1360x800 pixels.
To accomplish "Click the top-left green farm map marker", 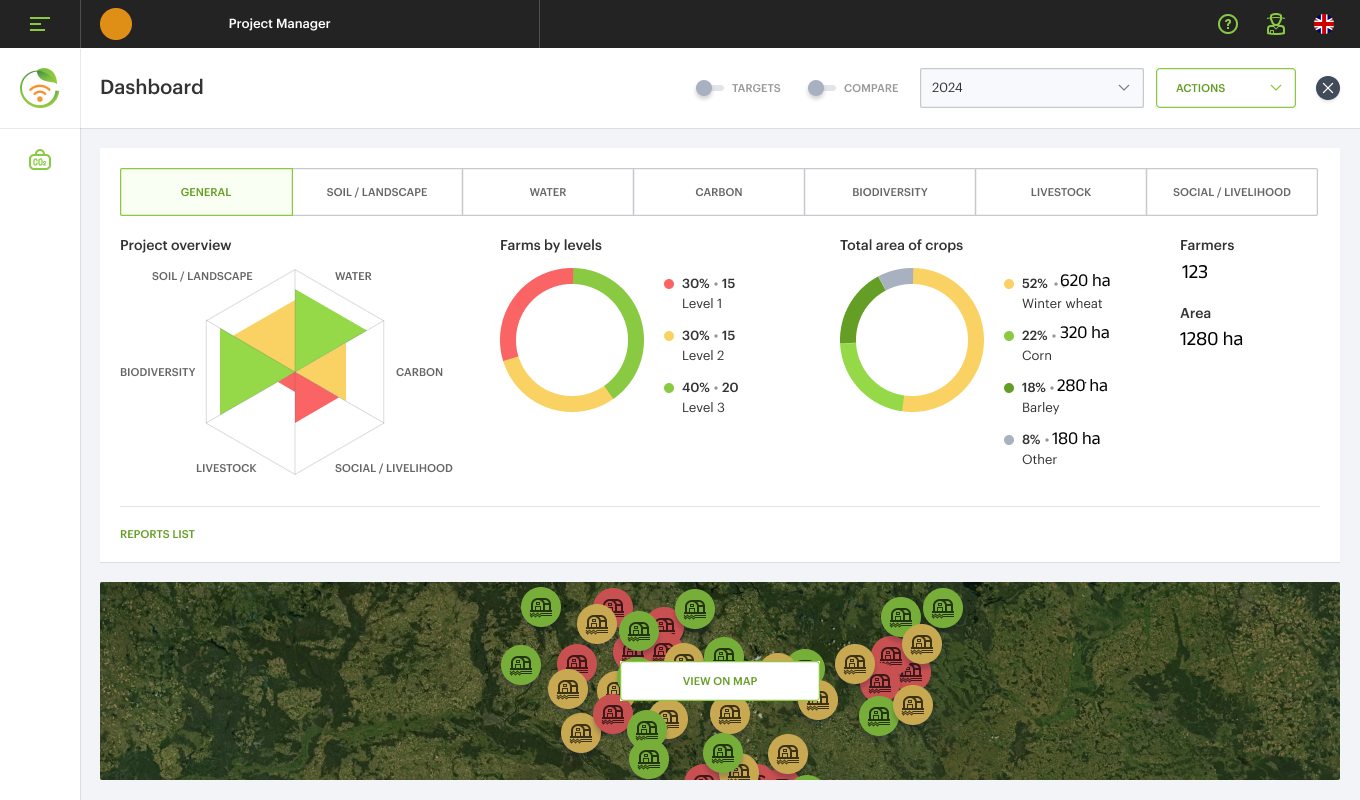I will [x=541, y=607].
